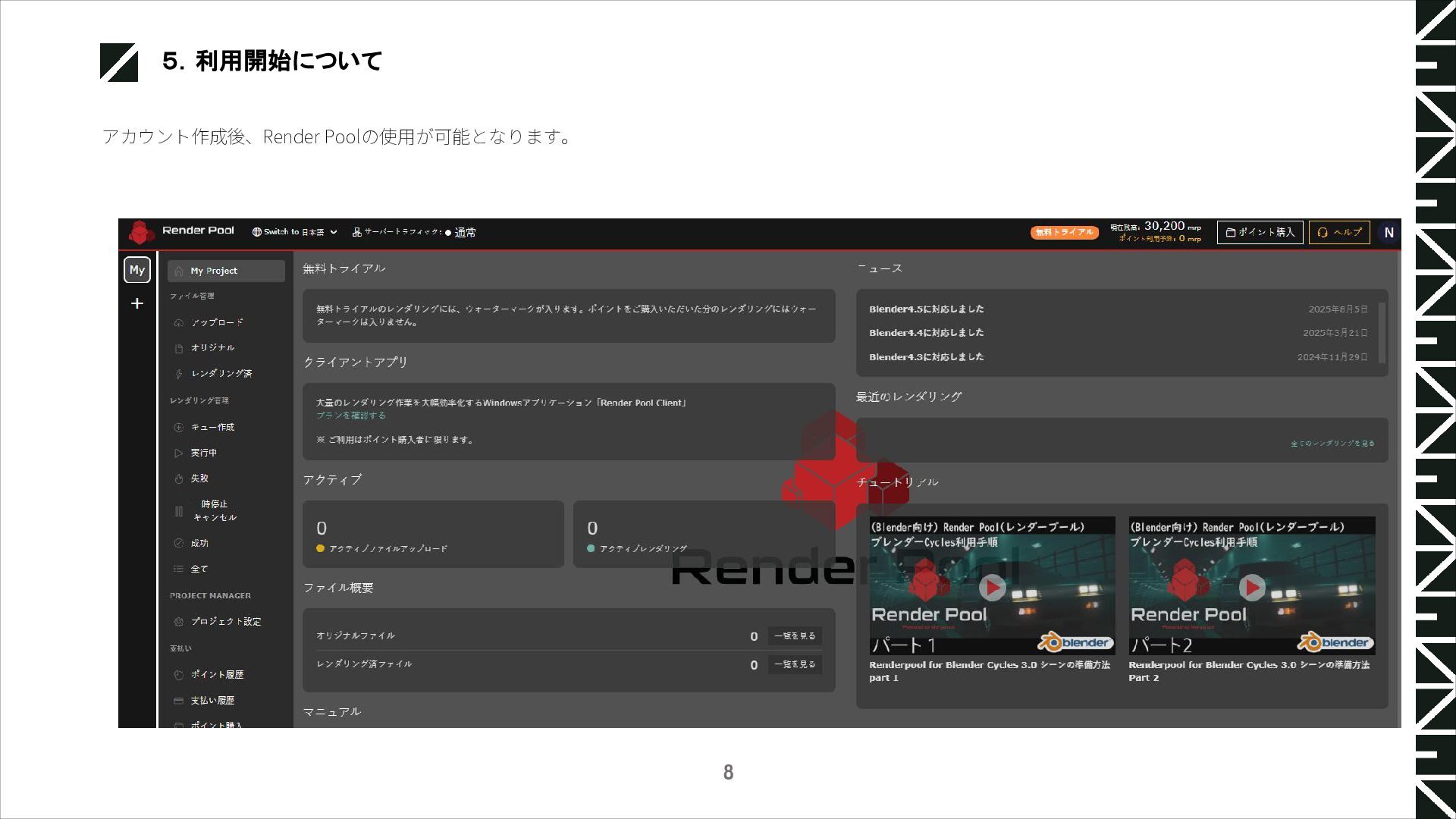Image resolution: width=1456 pixels, height=819 pixels.
Task: Click the plus icon to add project
Action: pos(137,303)
